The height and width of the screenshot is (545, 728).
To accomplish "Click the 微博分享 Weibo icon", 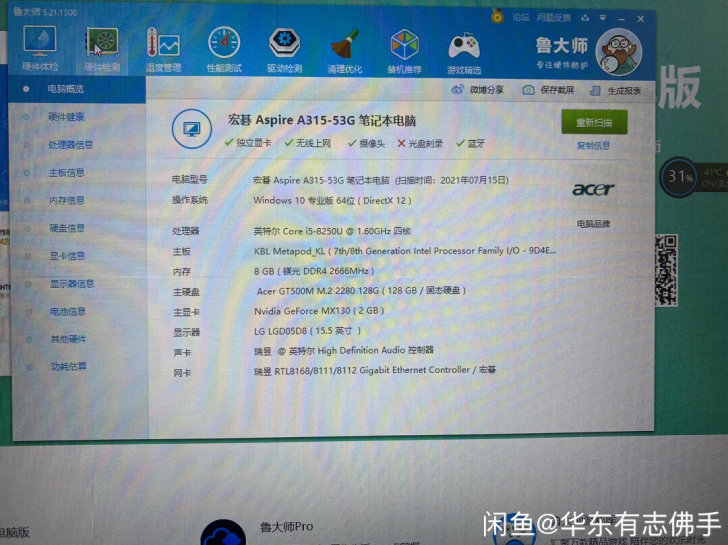I will coord(457,89).
